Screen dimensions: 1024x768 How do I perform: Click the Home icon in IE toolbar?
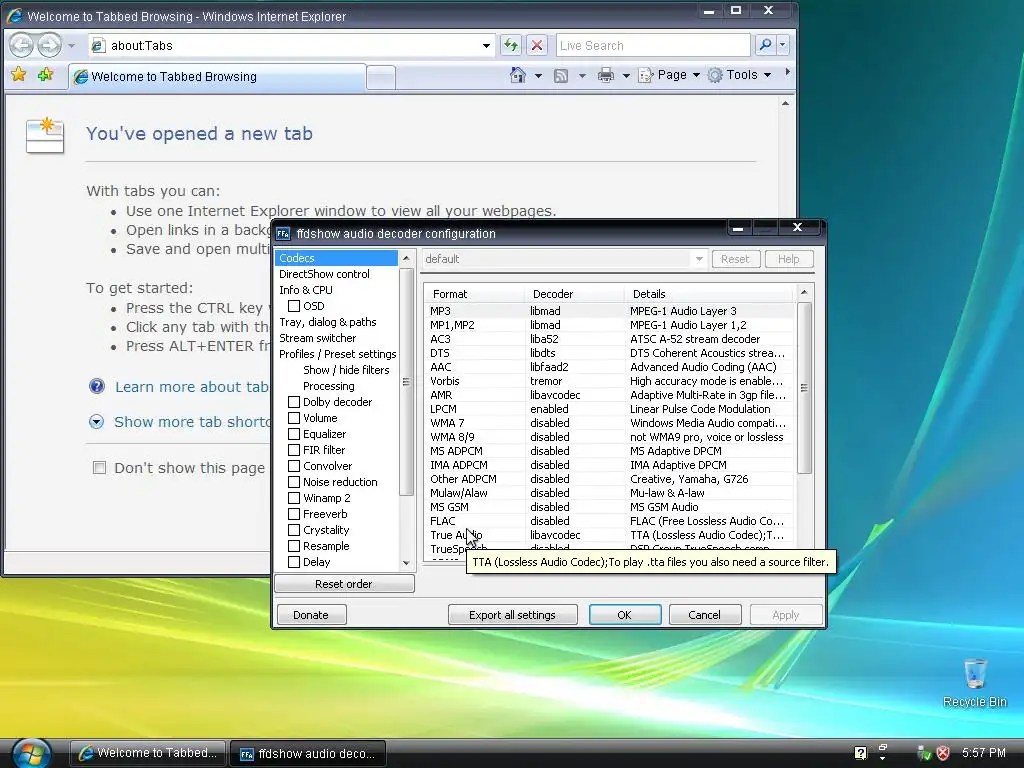click(x=517, y=75)
